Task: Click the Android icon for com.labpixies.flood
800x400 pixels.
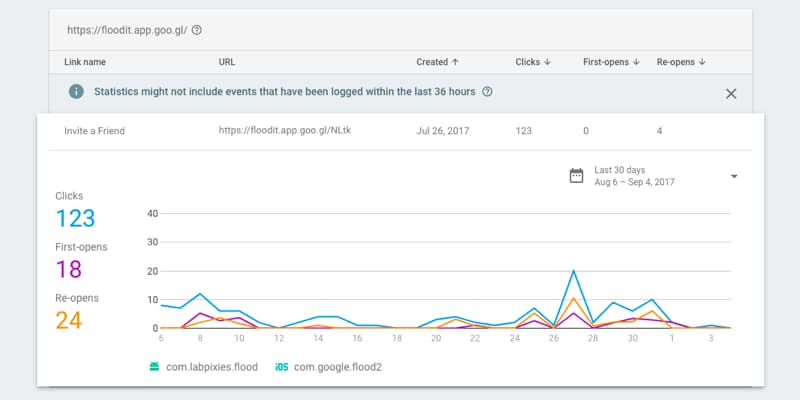Action: [154, 367]
